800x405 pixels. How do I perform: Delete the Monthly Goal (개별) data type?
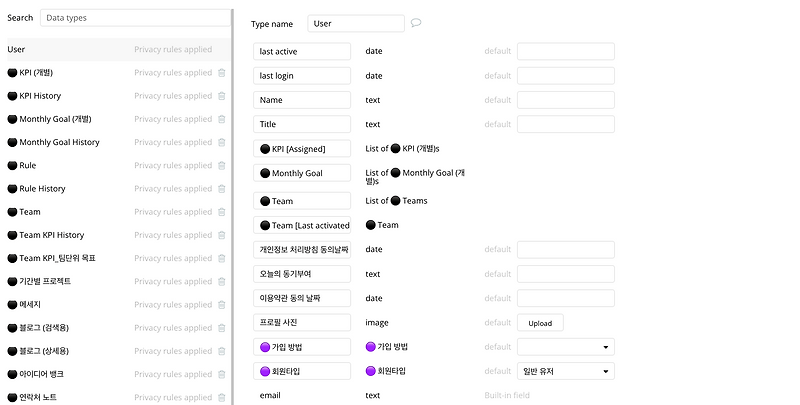pyautogui.click(x=221, y=119)
